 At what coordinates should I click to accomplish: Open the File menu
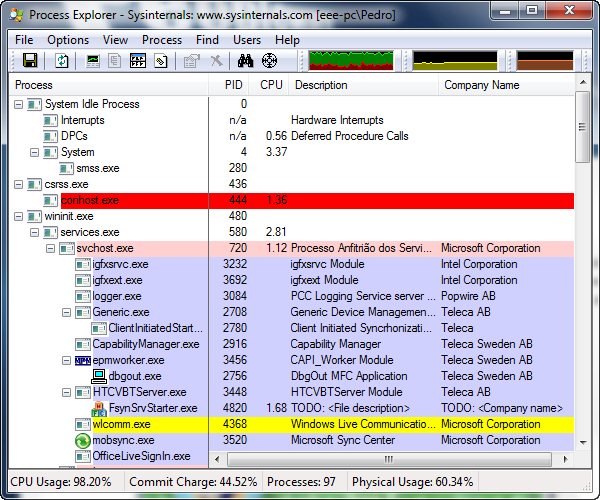(x=24, y=40)
